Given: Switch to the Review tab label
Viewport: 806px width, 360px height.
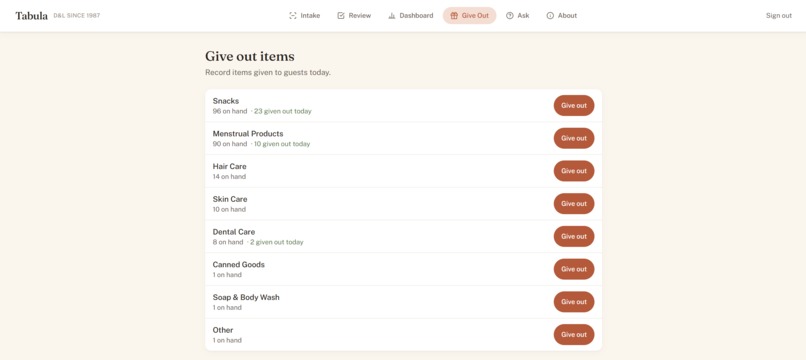Looking at the screenshot, I should (x=360, y=15).
